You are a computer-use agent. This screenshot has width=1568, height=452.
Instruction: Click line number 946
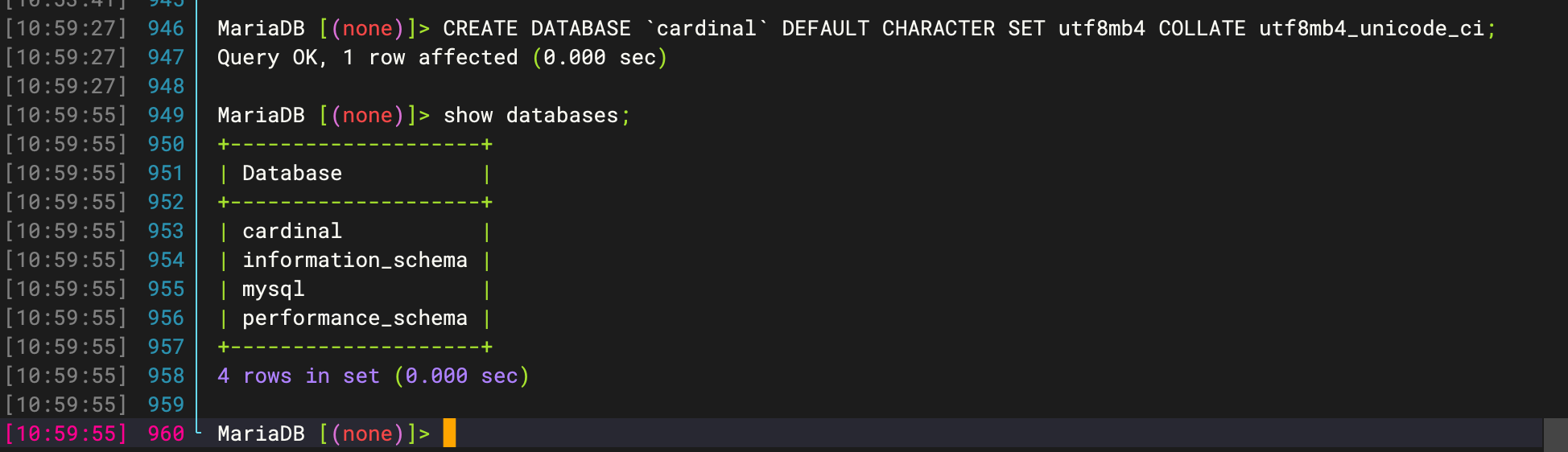click(166, 28)
